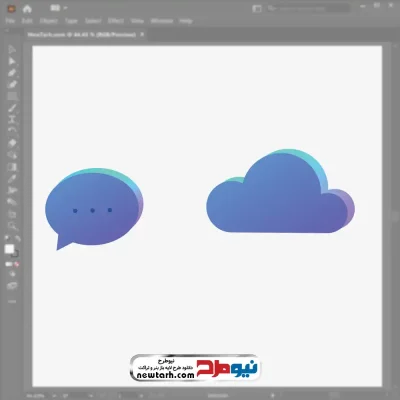Open Edit Toolbar three dots
Screen dimensions: 400x400
[12, 301]
